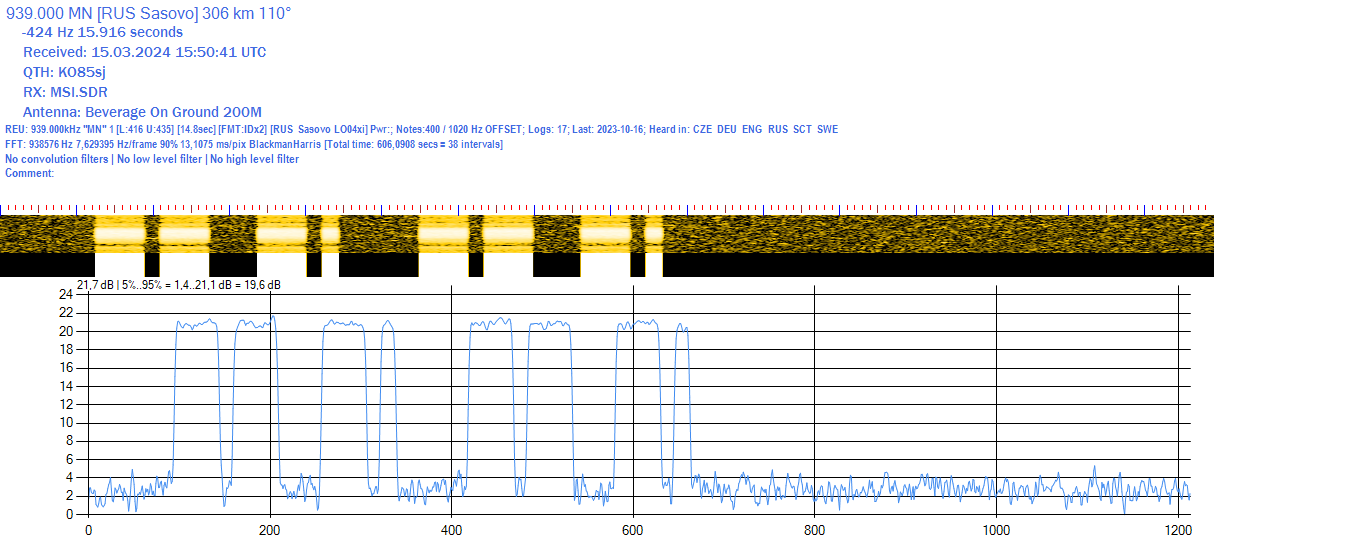Click the y-axis label "18"
The width and height of the screenshot is (1366, 546).
pyautogui.click(x=67, y=350)
